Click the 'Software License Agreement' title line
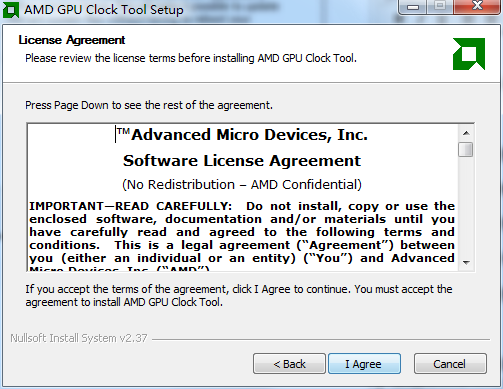The image size is (503, 389). (242, 161)
